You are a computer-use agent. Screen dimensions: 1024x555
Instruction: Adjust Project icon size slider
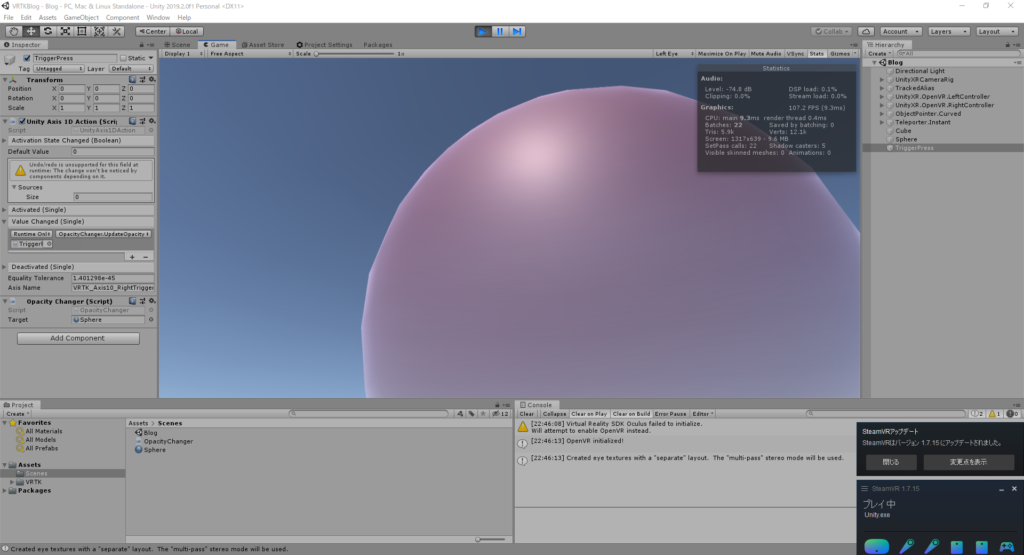490,539
